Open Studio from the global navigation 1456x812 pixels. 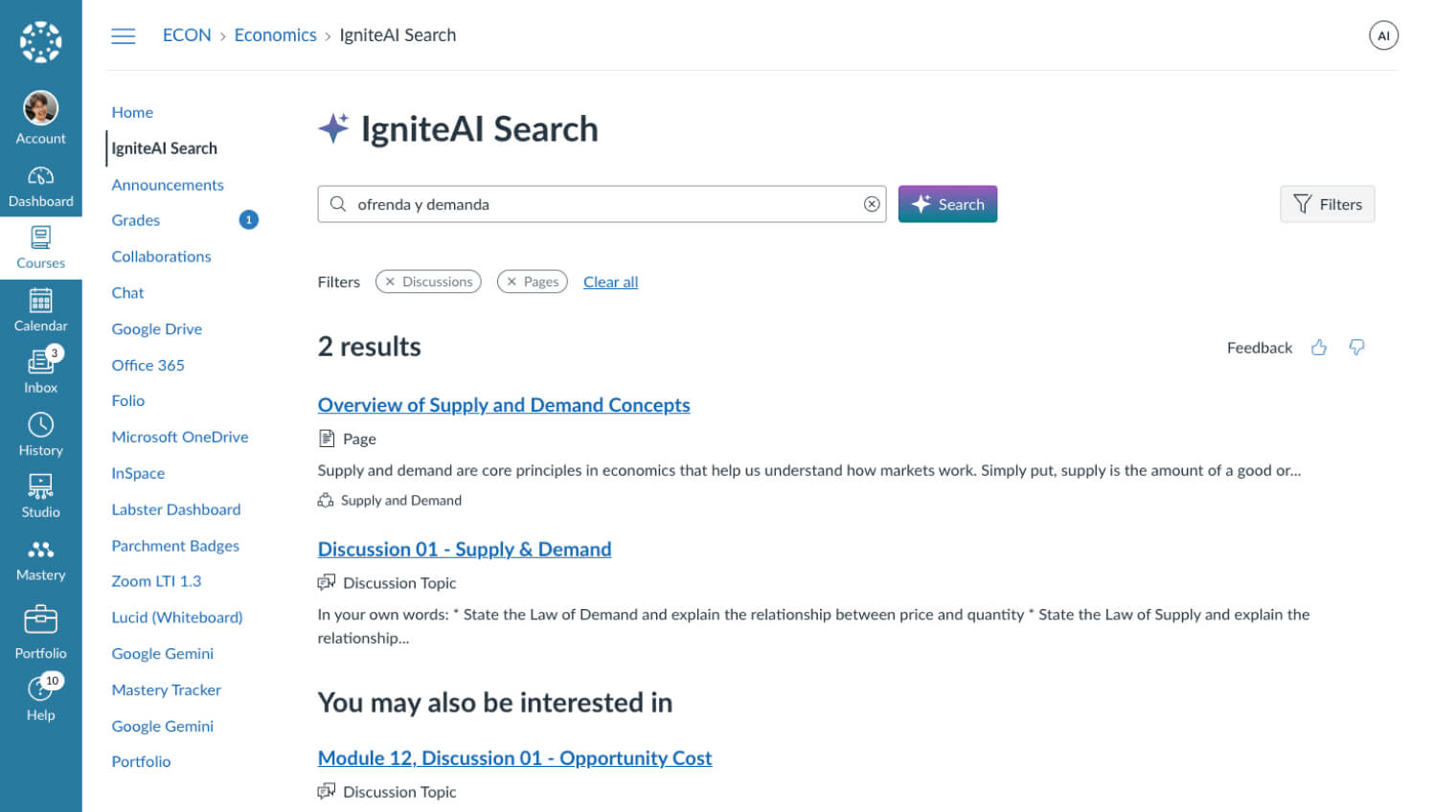click(x=40, y=496)
